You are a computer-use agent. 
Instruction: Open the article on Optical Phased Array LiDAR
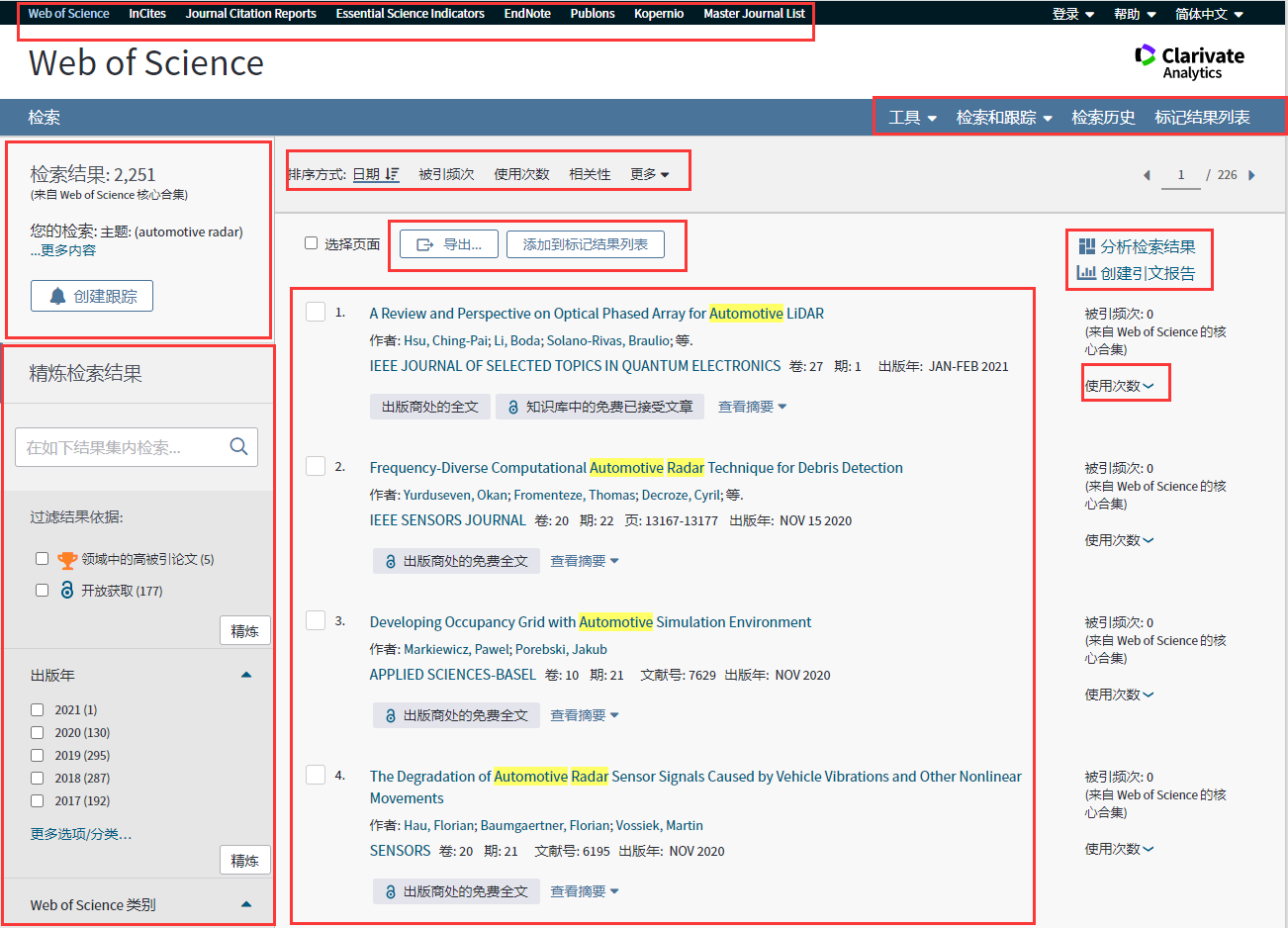pyautogui.click(x=597, y=313)
